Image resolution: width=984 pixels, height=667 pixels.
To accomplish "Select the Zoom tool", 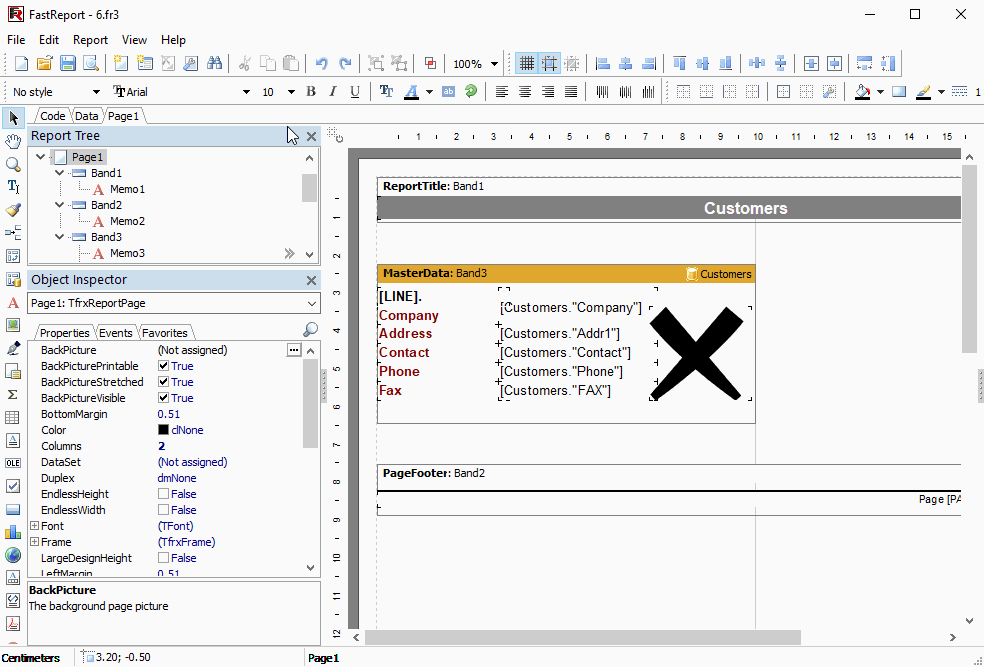I will pos(13,164).
